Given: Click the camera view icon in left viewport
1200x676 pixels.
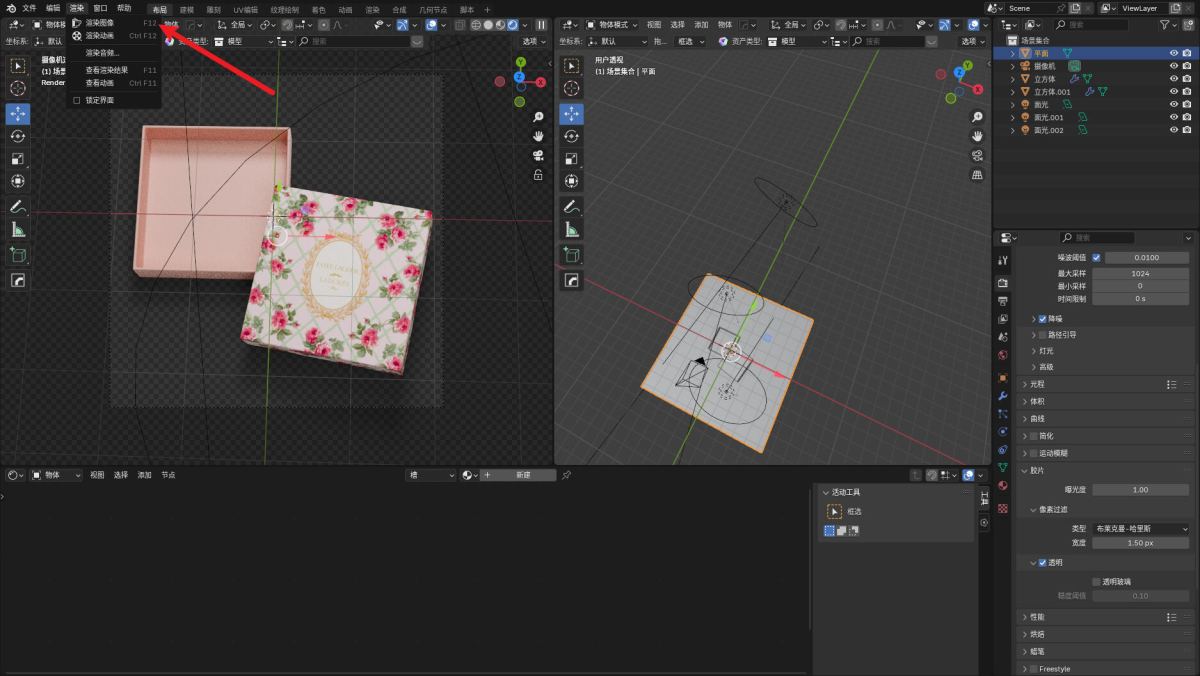Looking at the screenshot, I should point(538,155).
